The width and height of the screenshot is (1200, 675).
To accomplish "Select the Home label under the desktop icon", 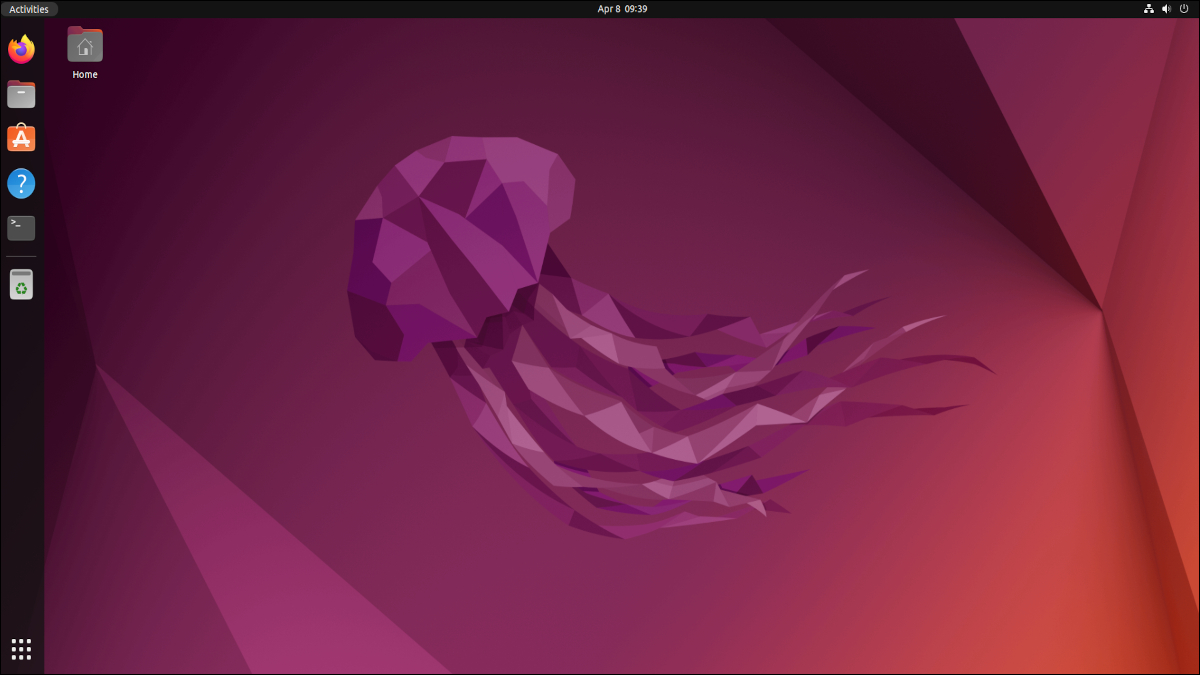I will (84, 74).
